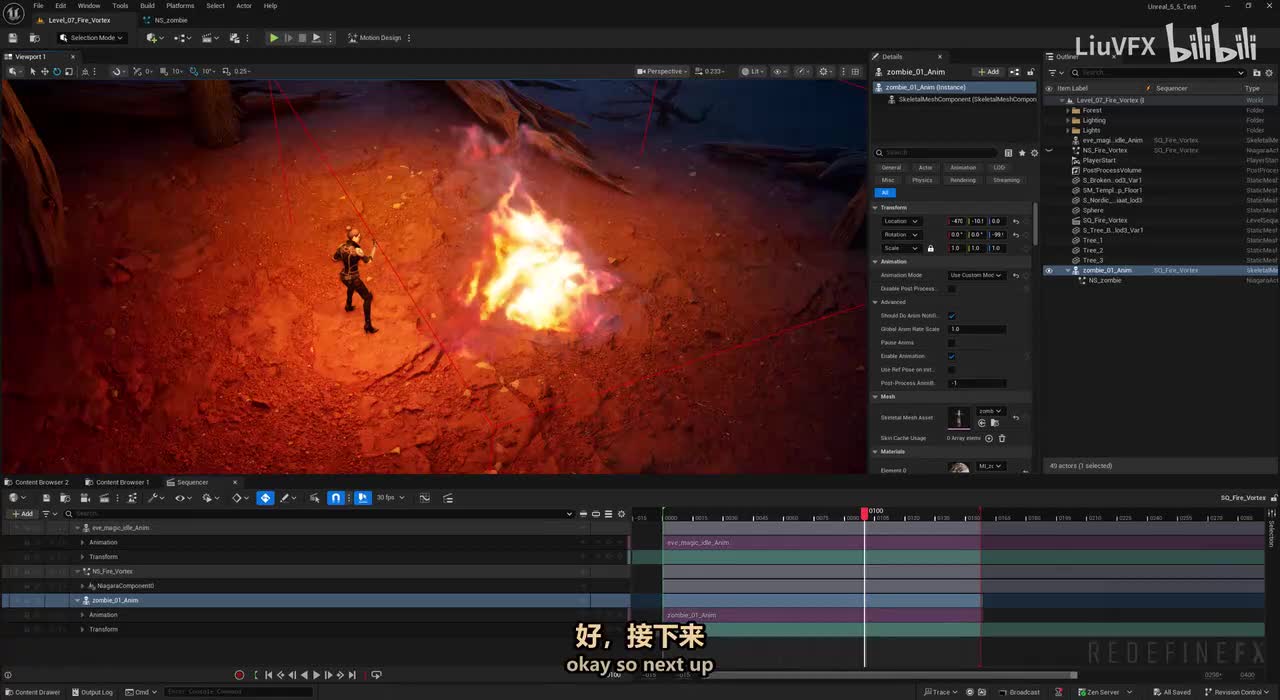Open the curve editor from sequencer toolbar
This screenshot has width=1280, height=700.
(x=424, y=498)
